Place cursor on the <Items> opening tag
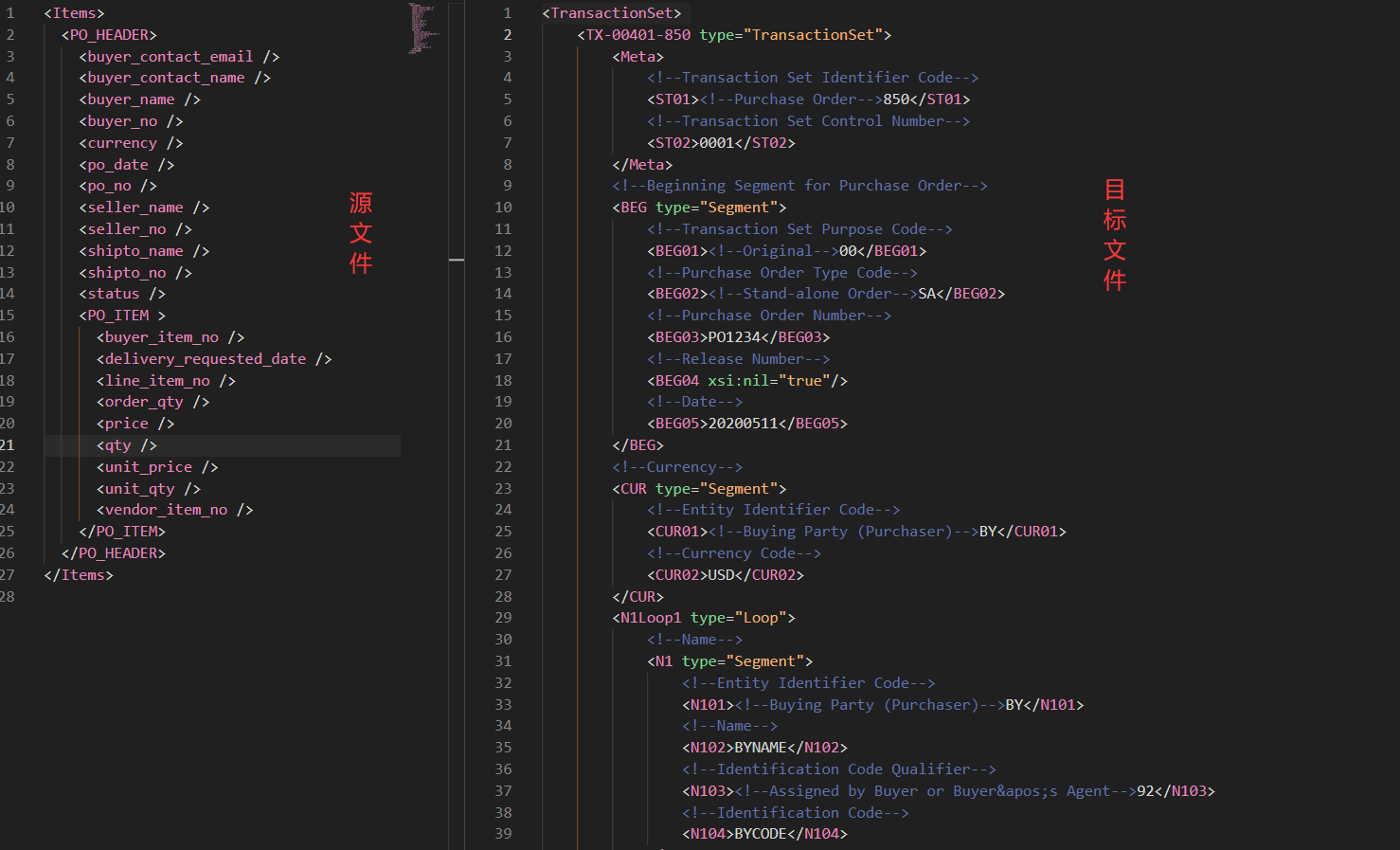Screen dimensions: 1400x850 click(74, 13)
